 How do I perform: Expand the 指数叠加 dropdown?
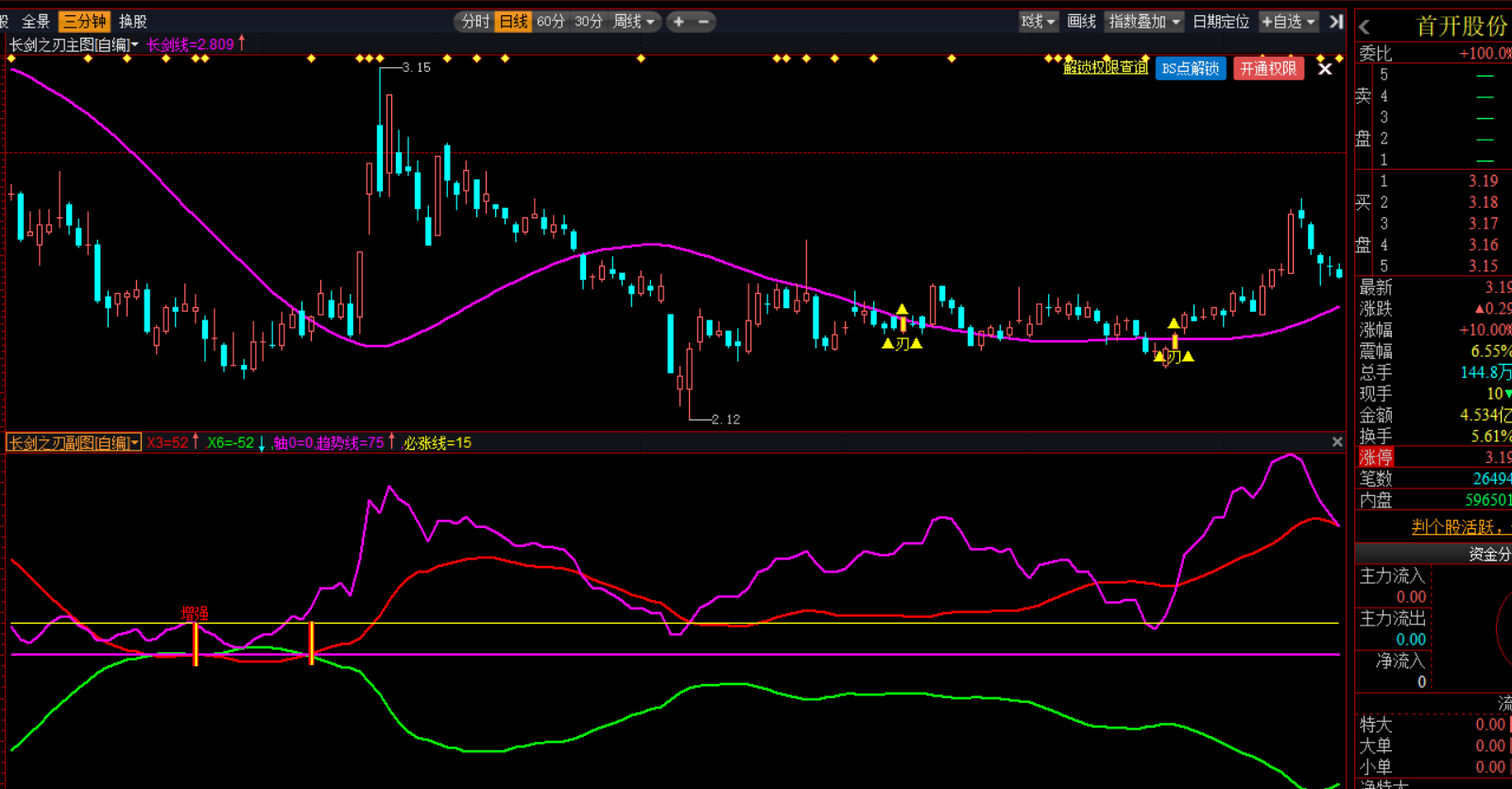point(1144,22)
